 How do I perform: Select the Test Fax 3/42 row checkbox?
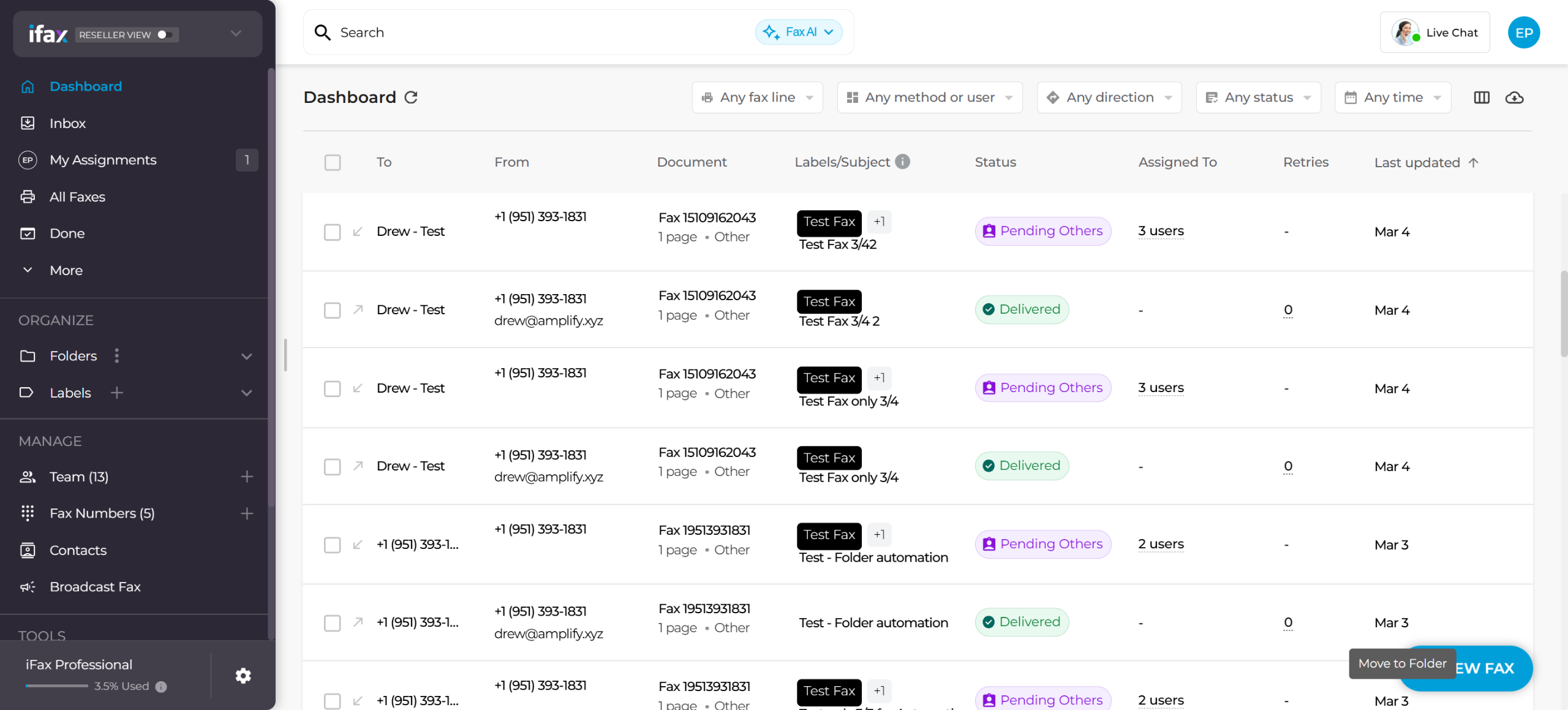point(333,232)
